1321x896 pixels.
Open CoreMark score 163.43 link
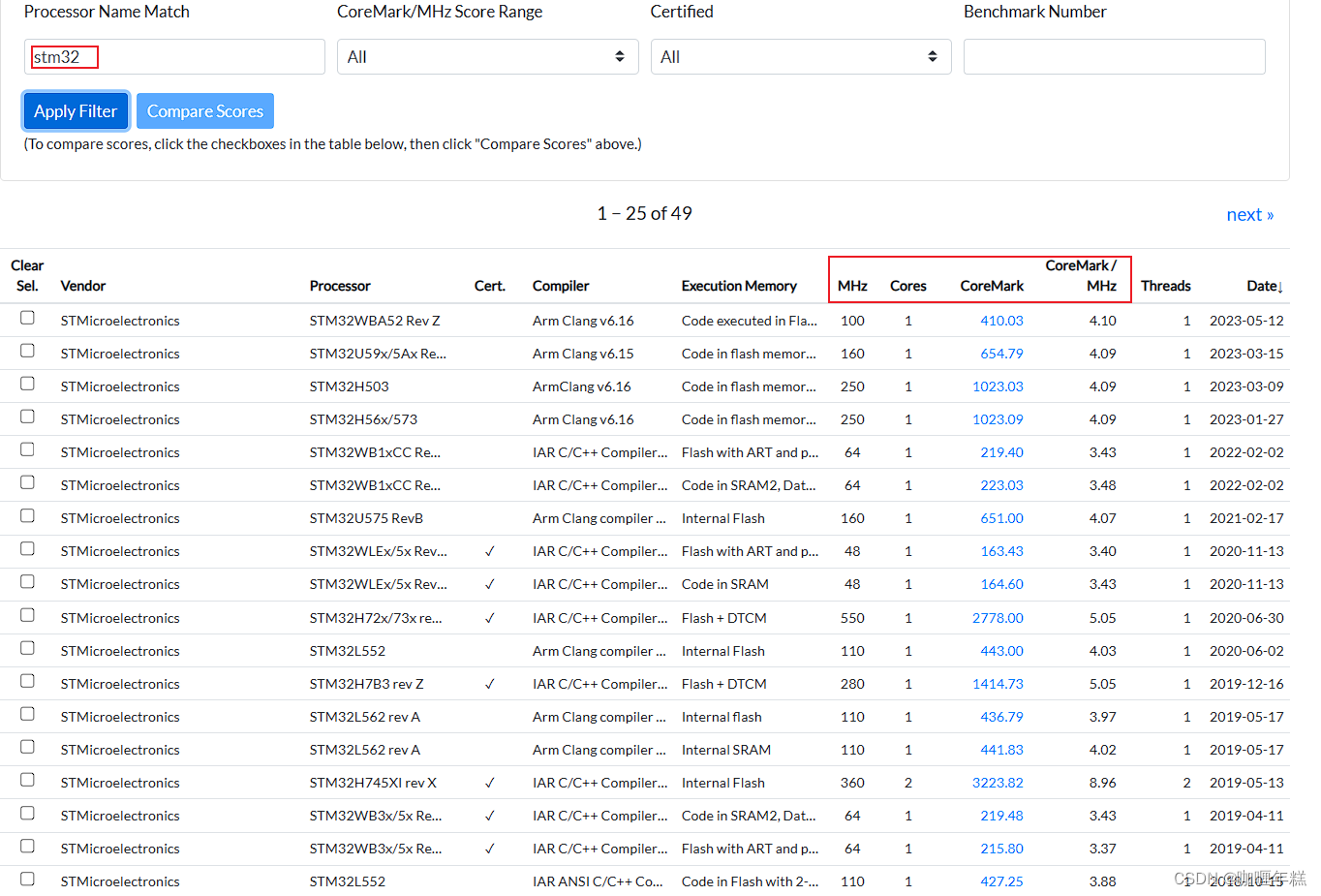pos(1001,551)
